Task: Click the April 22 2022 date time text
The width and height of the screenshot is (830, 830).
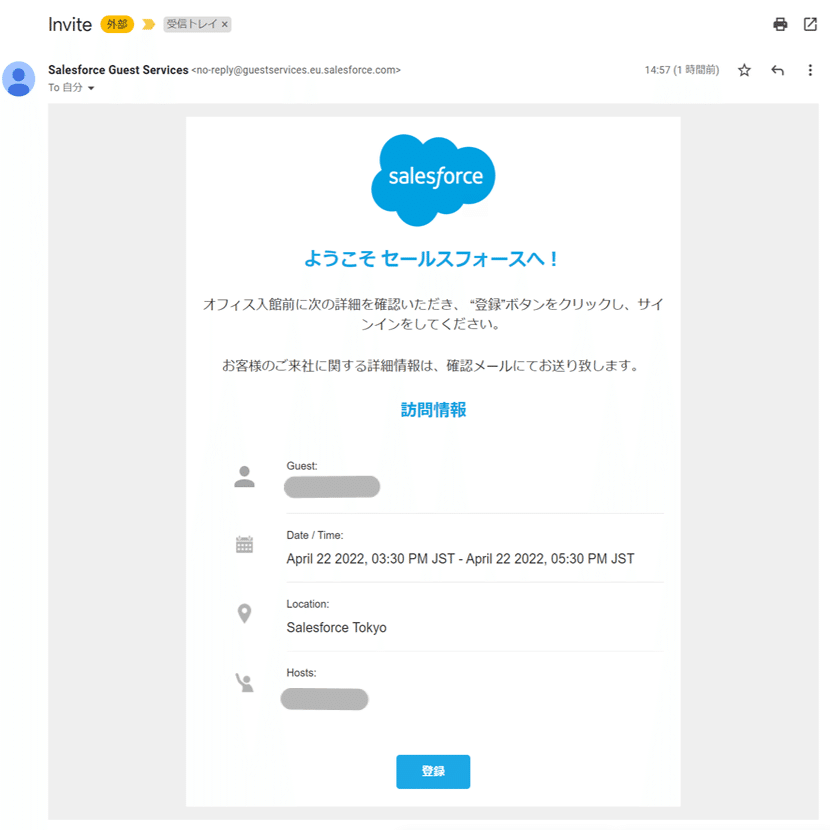Action: point(460,559)
